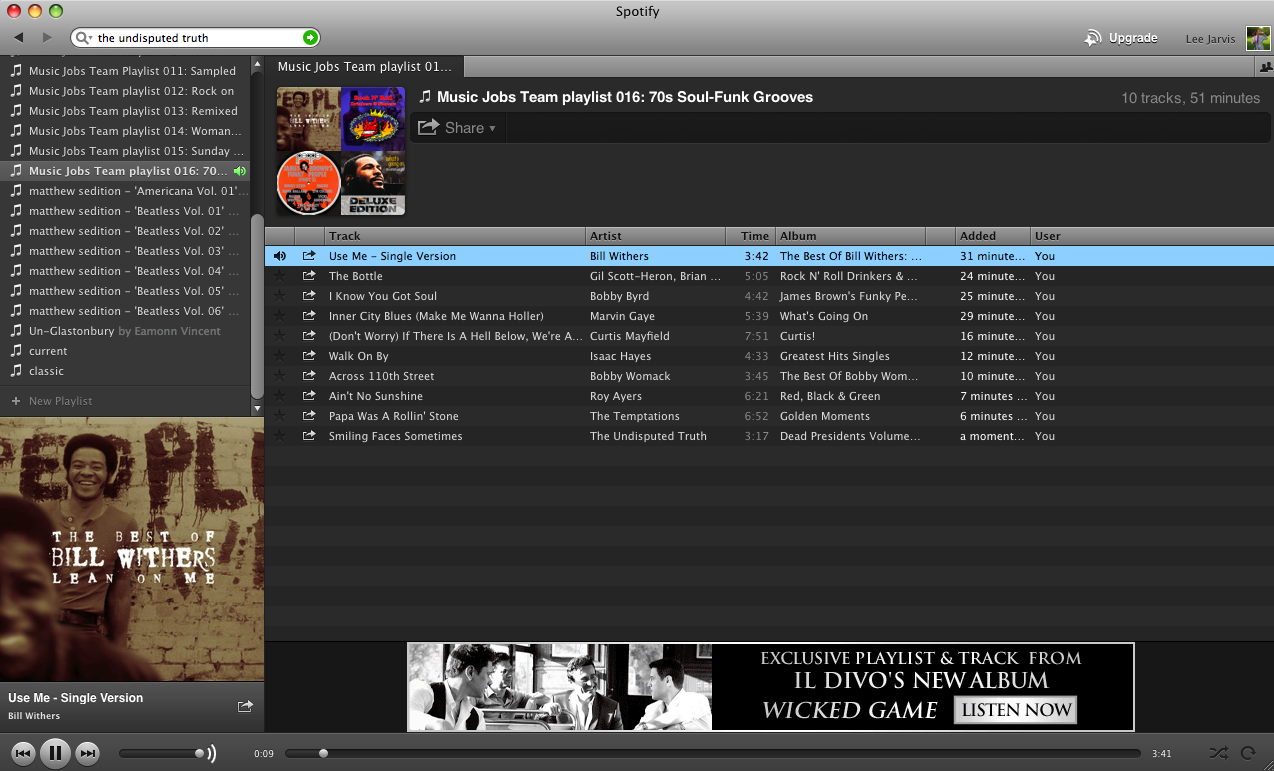Share the track I Know You Got Soul
Viewport: 1274px width, 771px height.
coord(309,296)
